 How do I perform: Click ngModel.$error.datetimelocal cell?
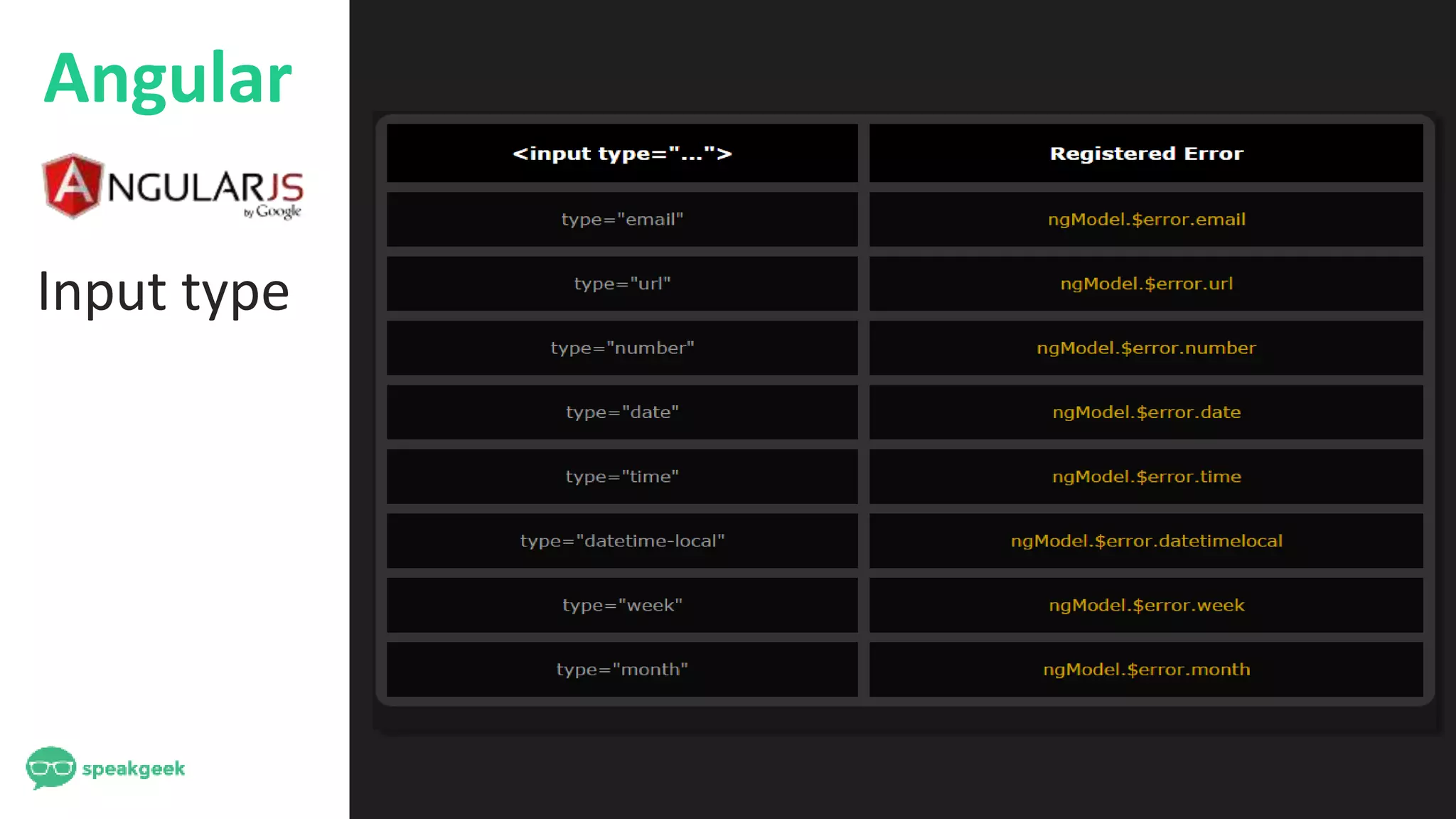pos(1146,541)
